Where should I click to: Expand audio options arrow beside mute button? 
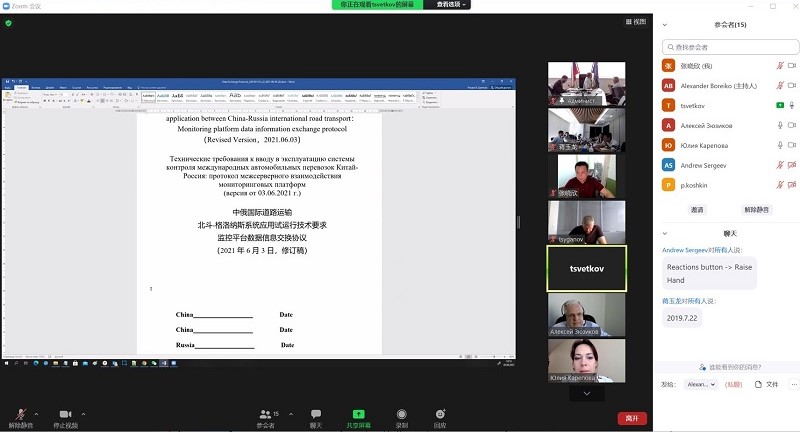click(x=37, y=413)
